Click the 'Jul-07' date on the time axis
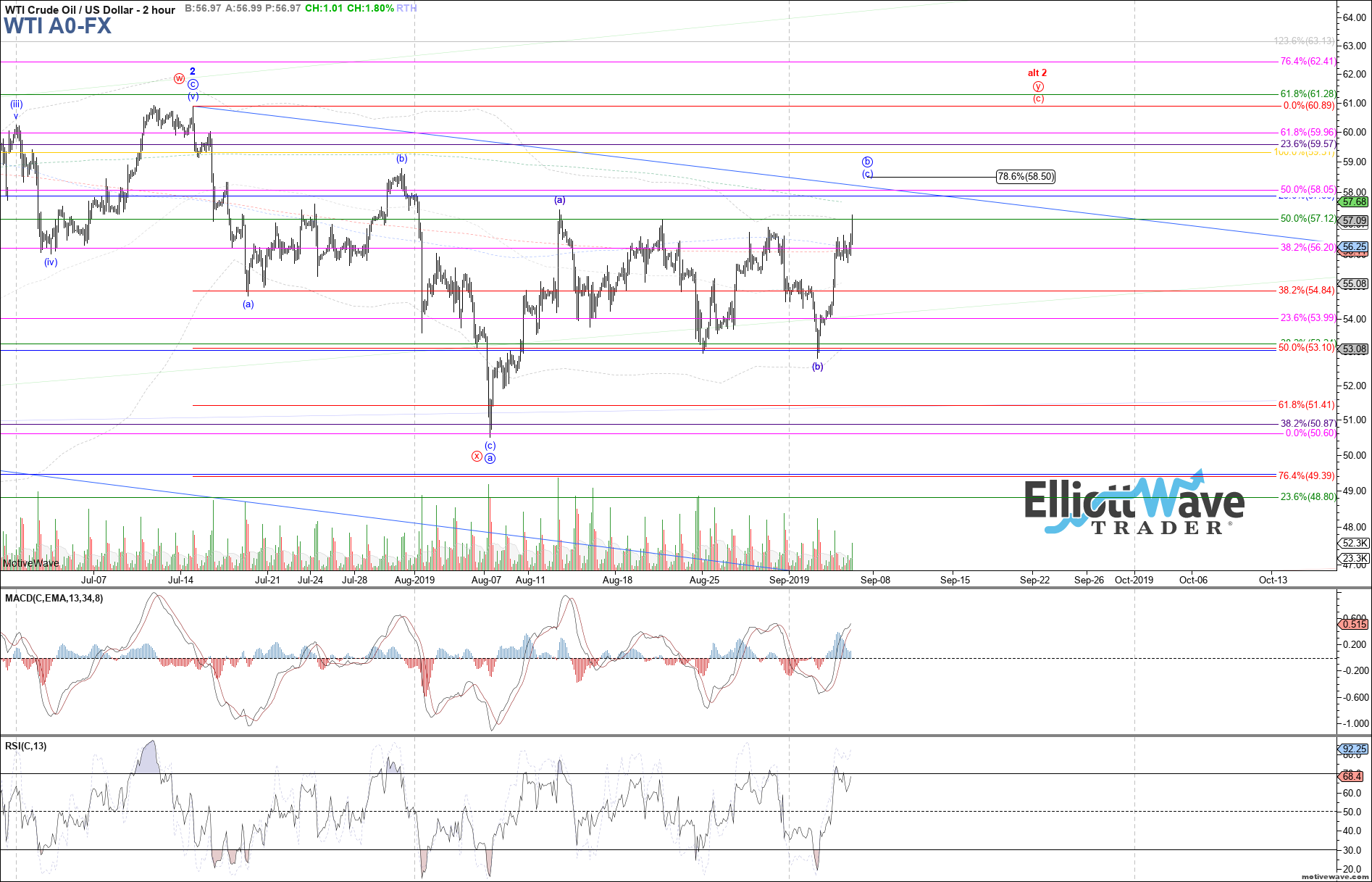The image size is (1372, 882). pyautogui.click(x=93, y=580)
